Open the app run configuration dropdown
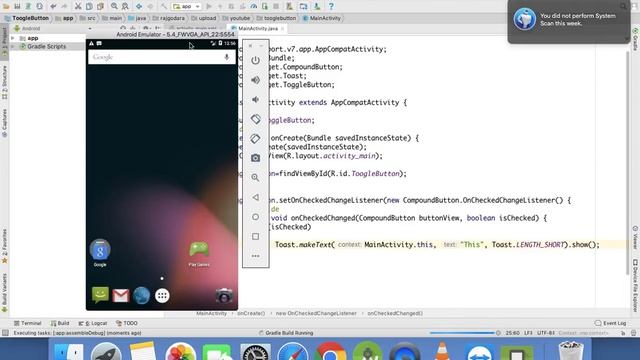This screenshot has height=360, width=640. pos(187,6)
